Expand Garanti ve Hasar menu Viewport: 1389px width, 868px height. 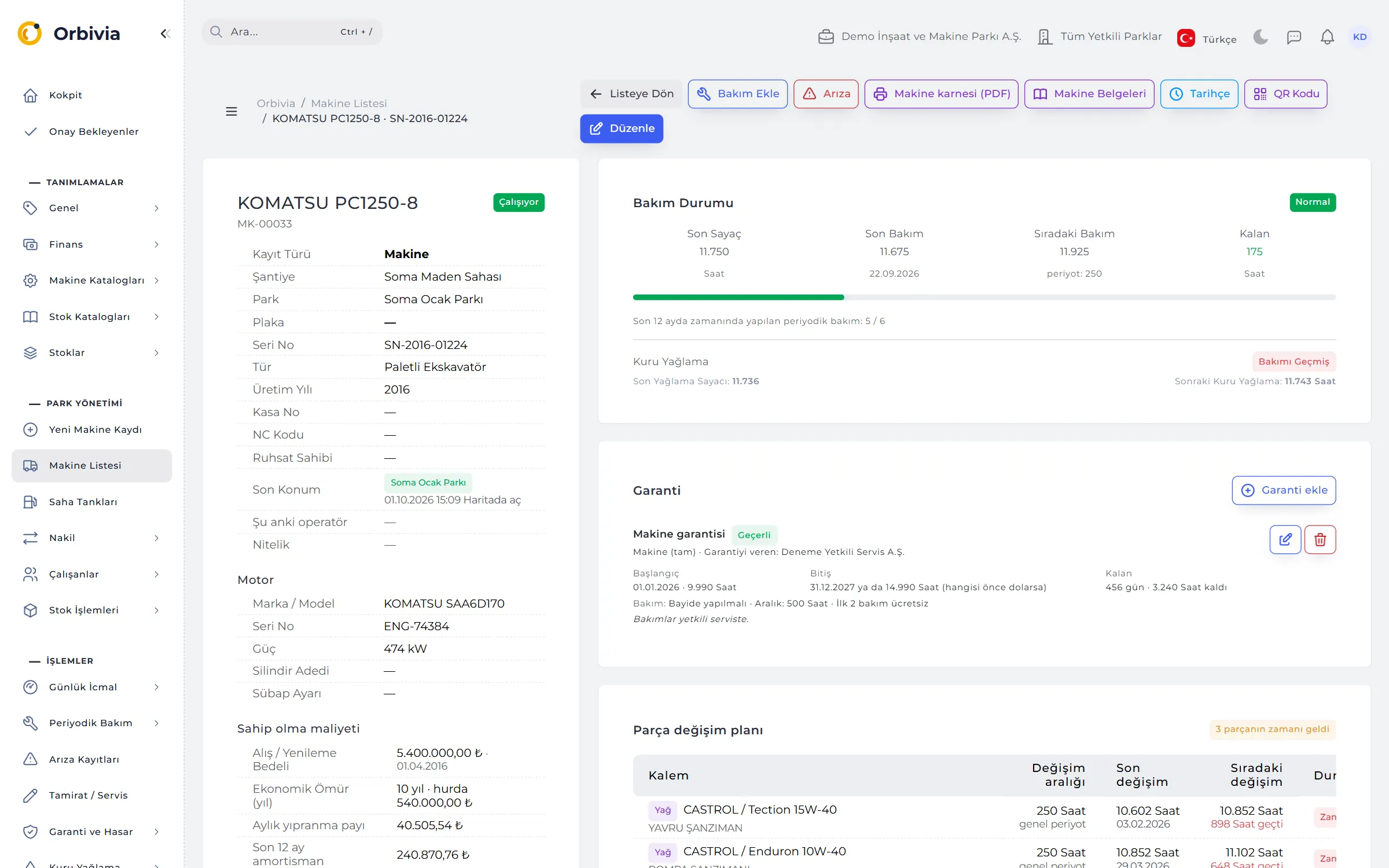point(91,832)
